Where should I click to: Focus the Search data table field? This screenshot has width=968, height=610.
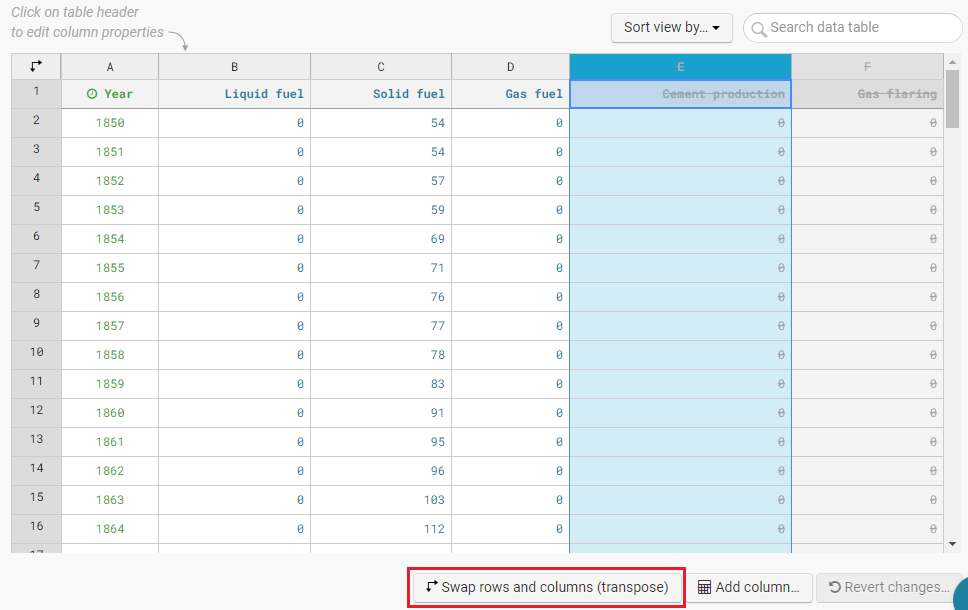pos(860,28)
